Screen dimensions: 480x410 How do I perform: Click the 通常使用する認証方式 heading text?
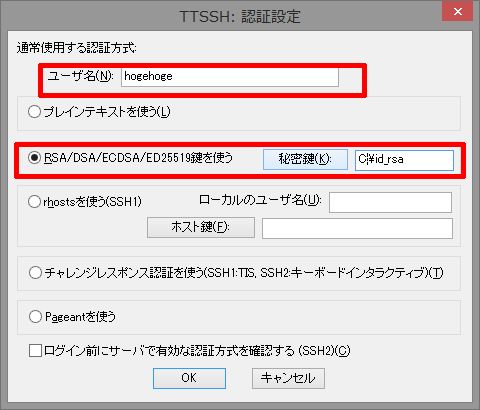[77, 48]
